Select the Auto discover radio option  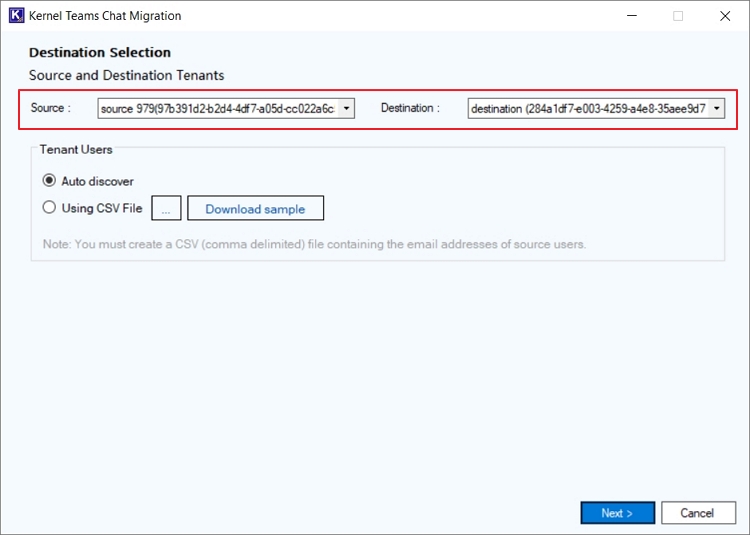point(49,181)
